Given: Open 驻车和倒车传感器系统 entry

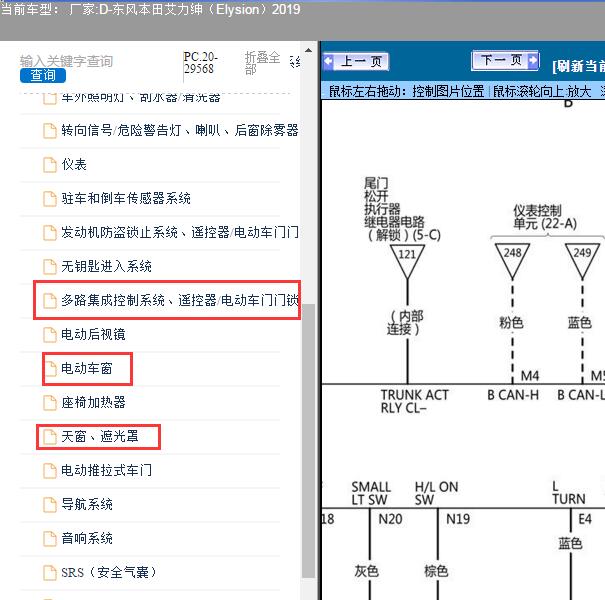Looking at the screenshot, I should click(x=126, y=198).
